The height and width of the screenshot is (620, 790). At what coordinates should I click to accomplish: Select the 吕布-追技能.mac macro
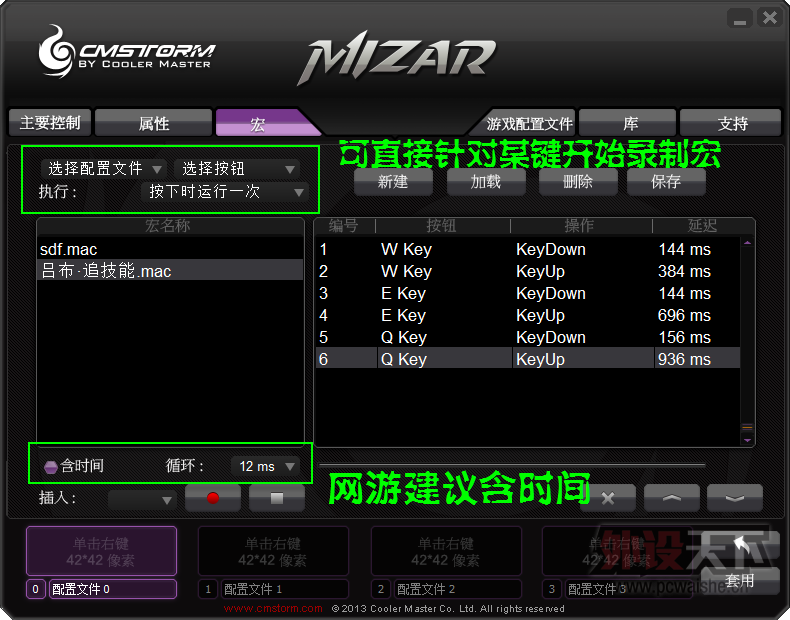pyautogui.click(x=170, y=270)
